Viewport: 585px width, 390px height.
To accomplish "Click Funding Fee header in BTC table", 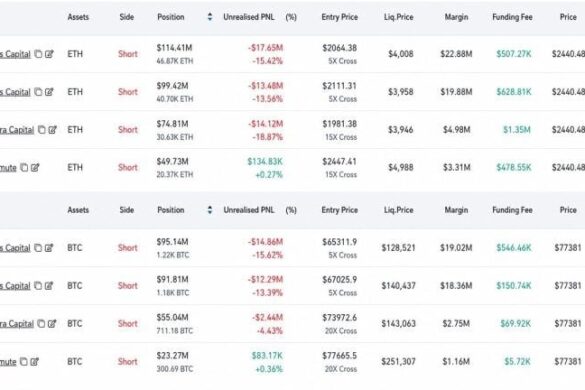I will coord(512,210).
